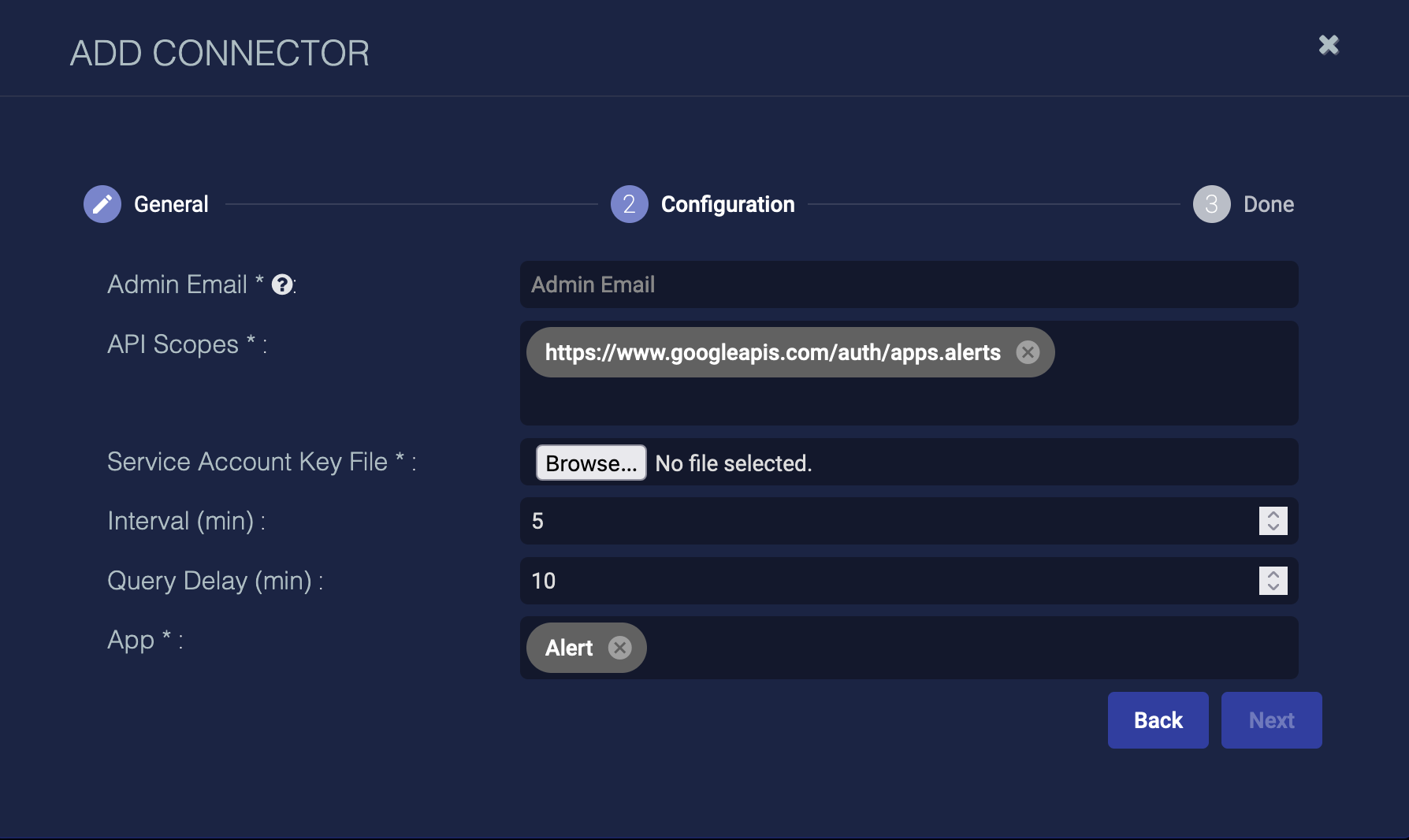
Task: Click the Admin Email help question icon
Action: pyautogui.click(x=282, y=284)
